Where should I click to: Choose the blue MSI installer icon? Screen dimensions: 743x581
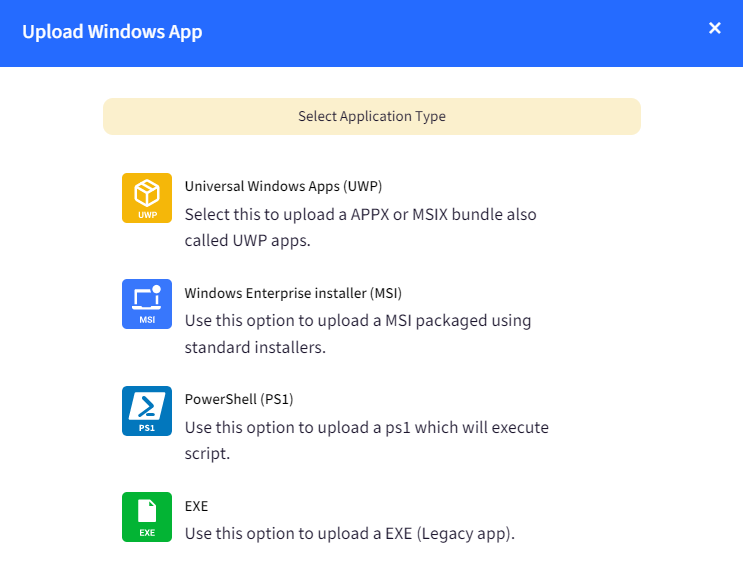tap(147, 304)
